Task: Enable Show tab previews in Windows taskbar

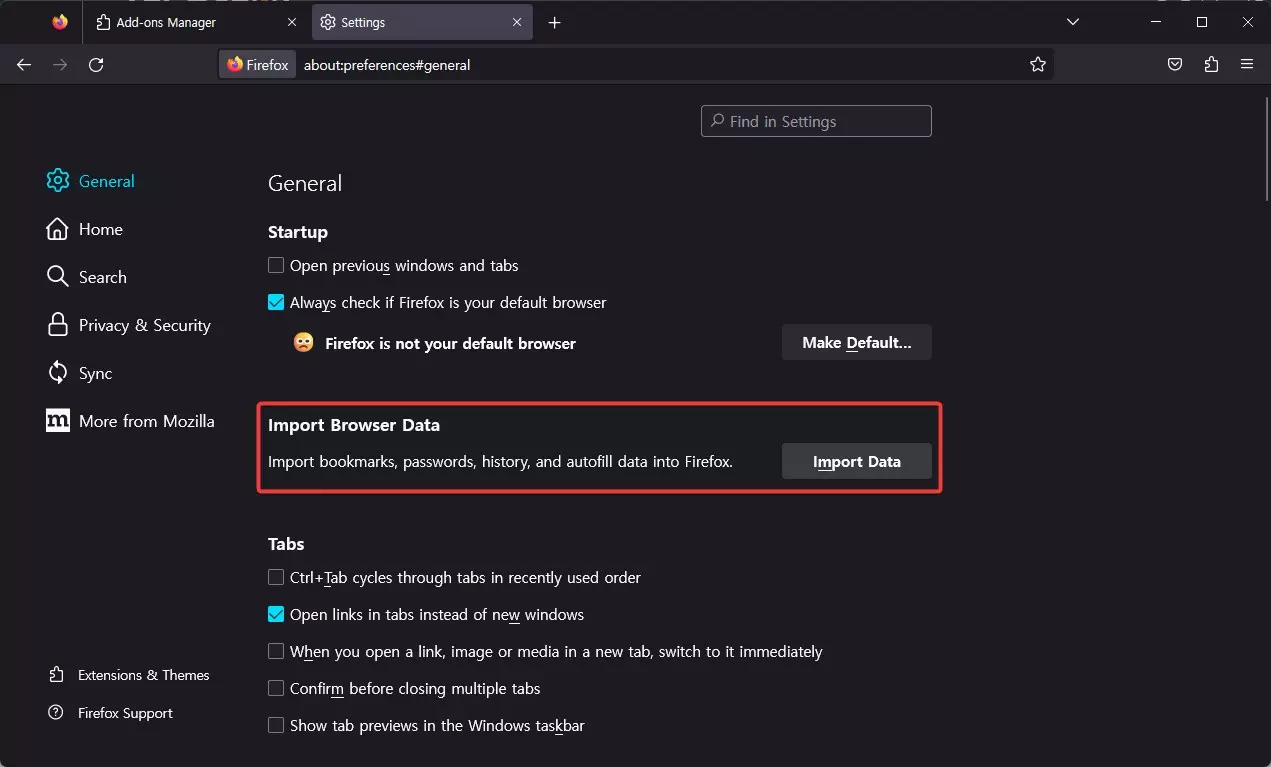Action: click(276, 725)
